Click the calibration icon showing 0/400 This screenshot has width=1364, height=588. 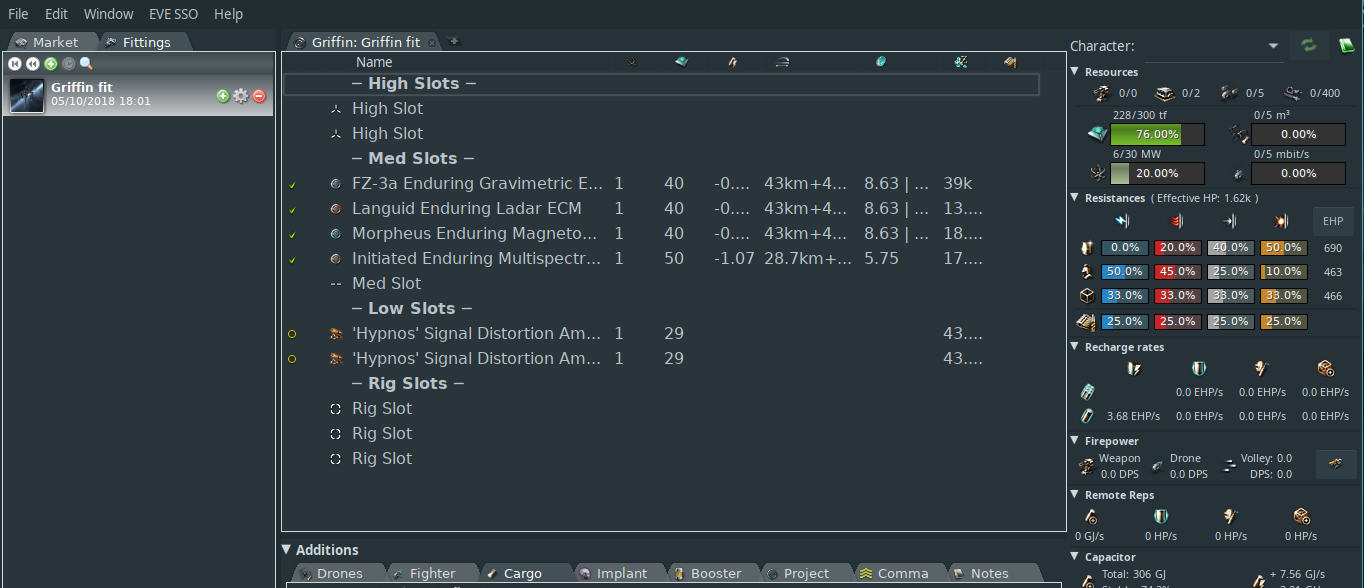tap(1293, 93)
